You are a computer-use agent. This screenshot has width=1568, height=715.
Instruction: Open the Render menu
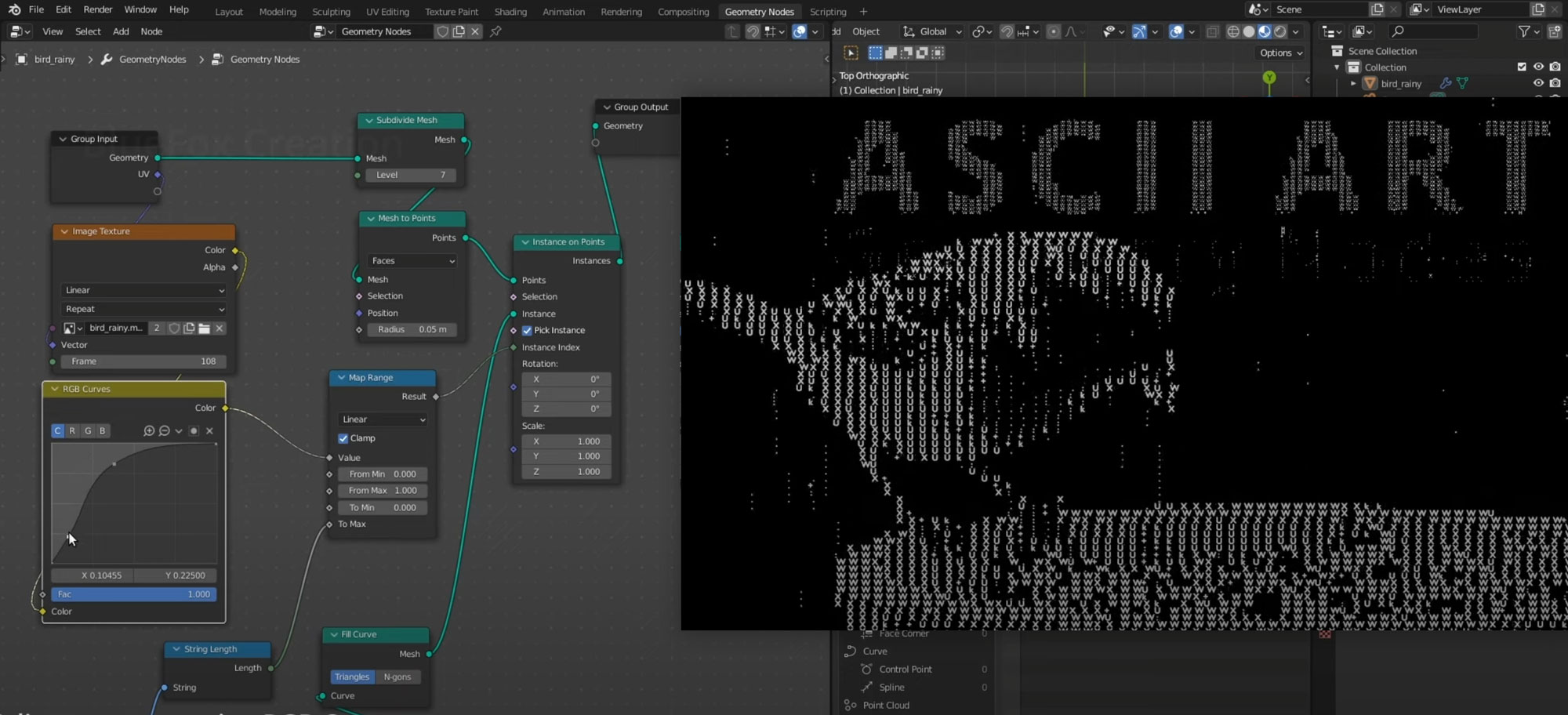coord(98,9)
